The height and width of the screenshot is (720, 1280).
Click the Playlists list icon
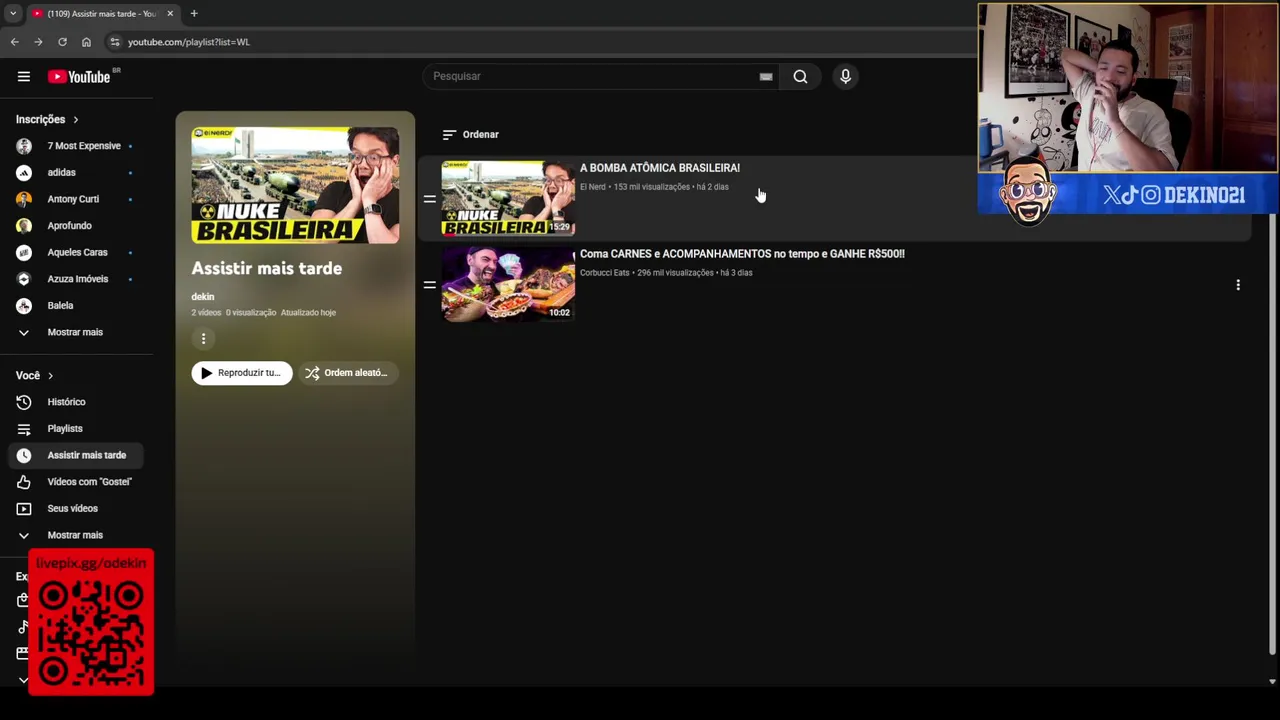point(24,428)
